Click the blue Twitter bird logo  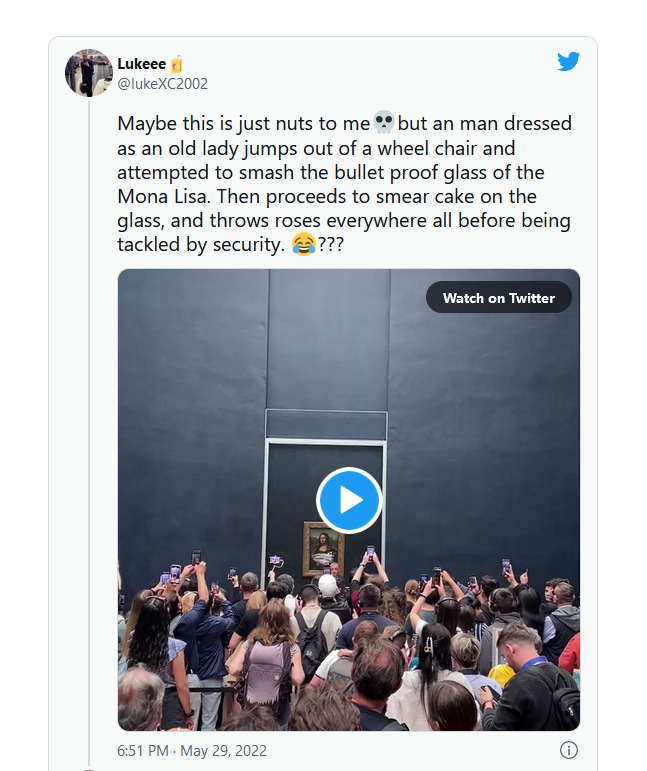568,62
